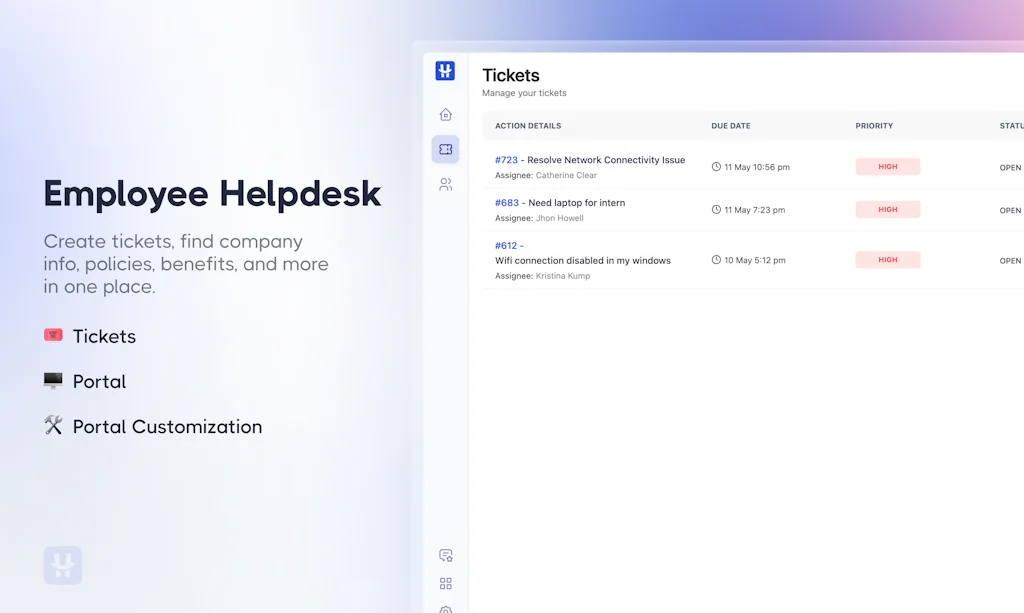Select the Home icon in the sidebar
Screen dimensions: 1024x613
445,114
